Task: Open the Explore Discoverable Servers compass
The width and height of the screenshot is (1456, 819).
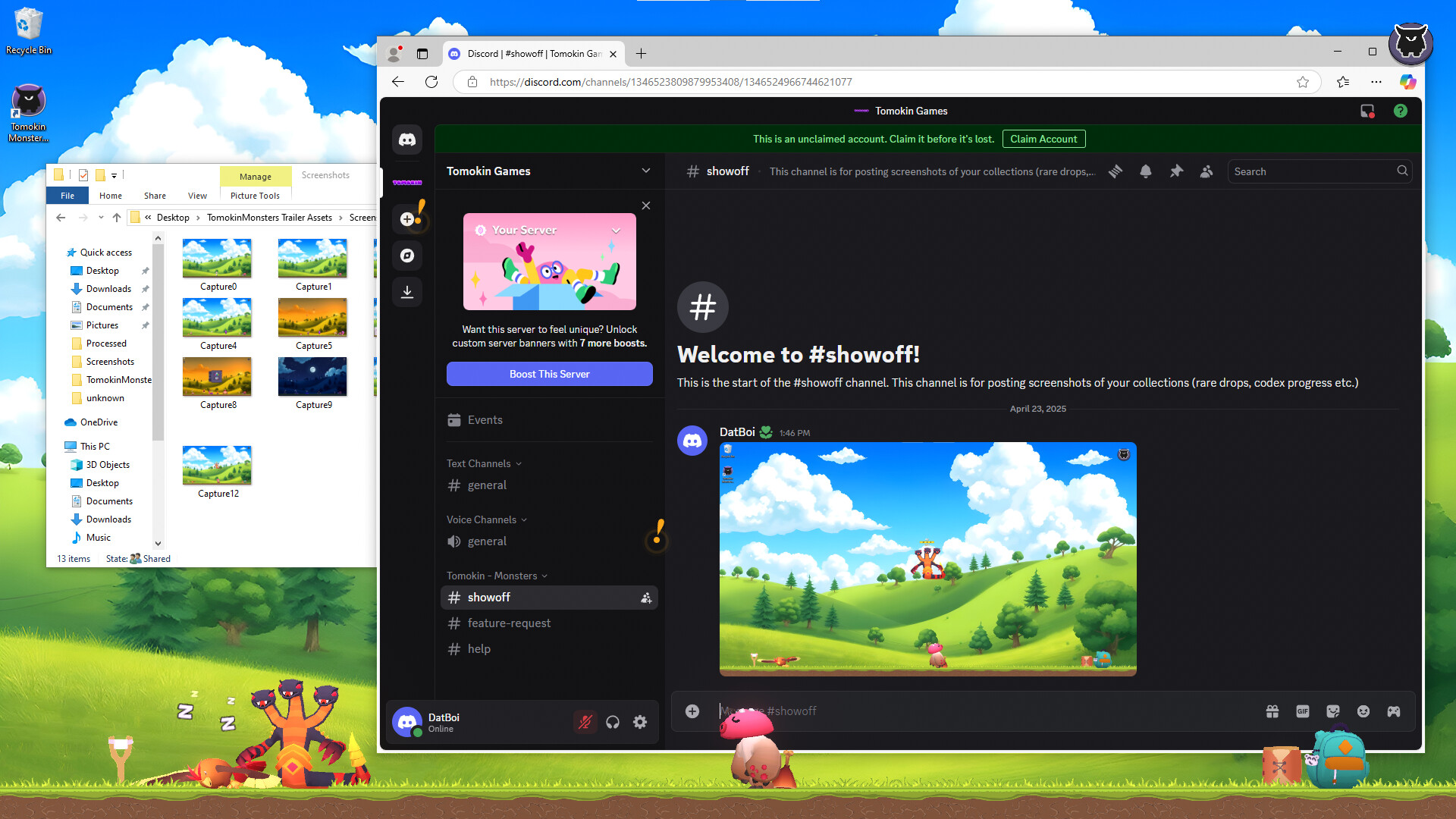Action: point(407,256)
